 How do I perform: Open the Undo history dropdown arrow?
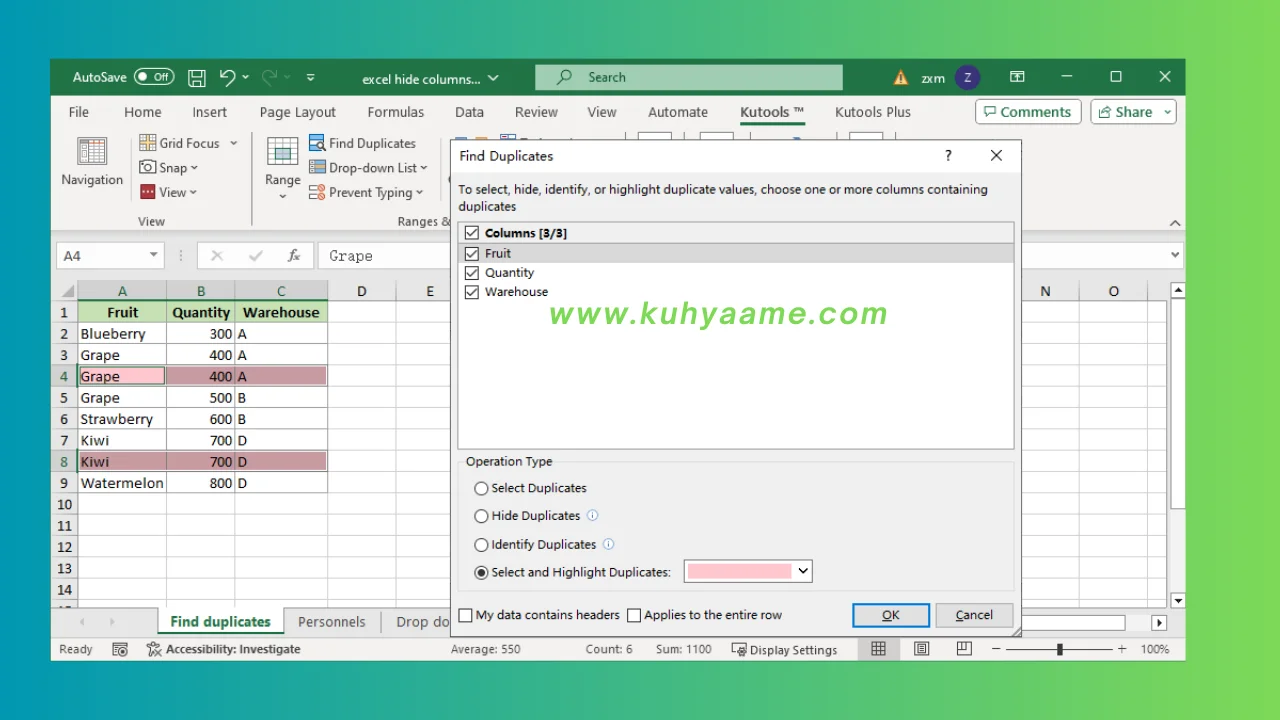pyautogui.click(x=246, y=77)
